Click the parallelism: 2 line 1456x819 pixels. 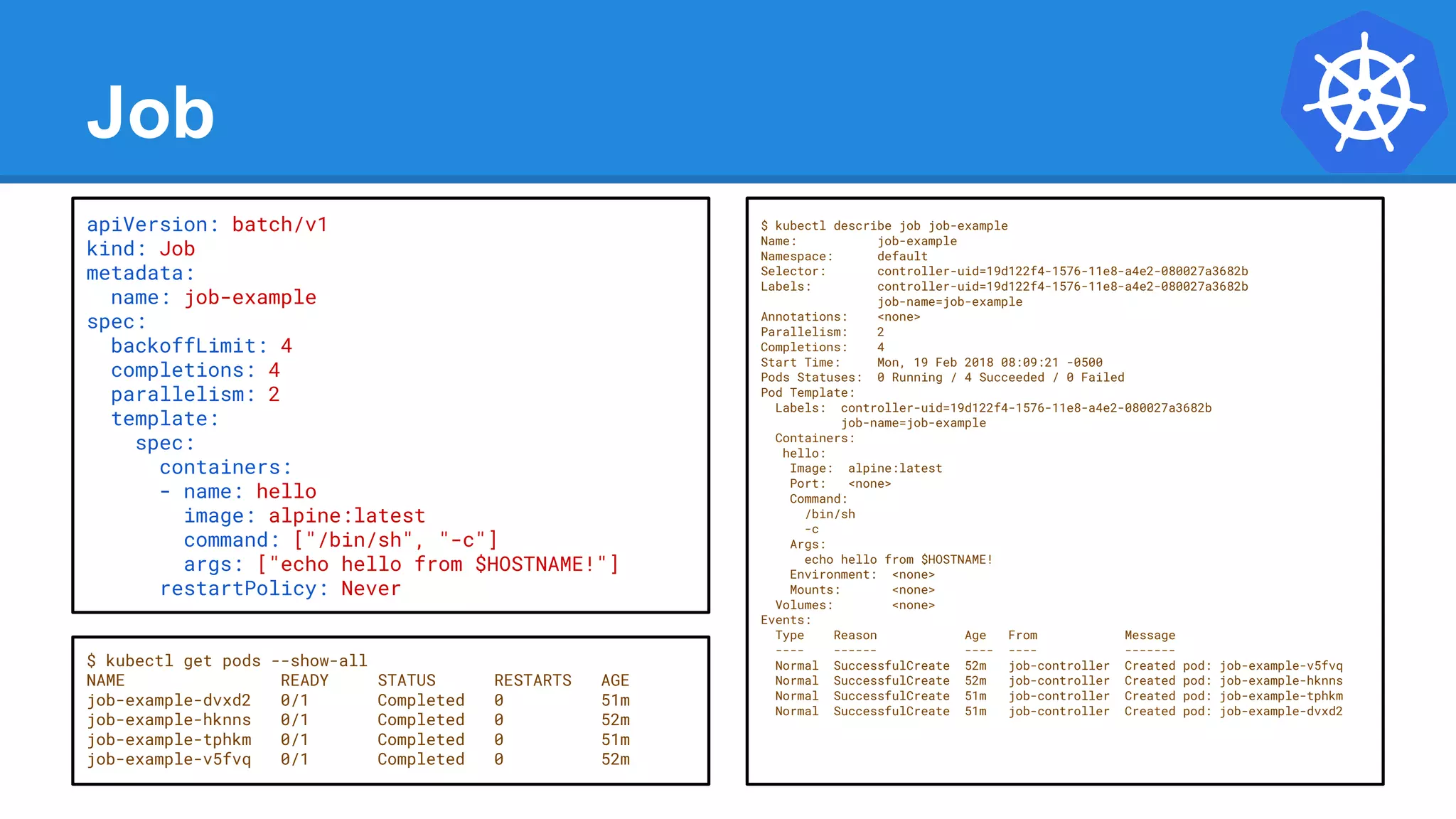(195, 395)
